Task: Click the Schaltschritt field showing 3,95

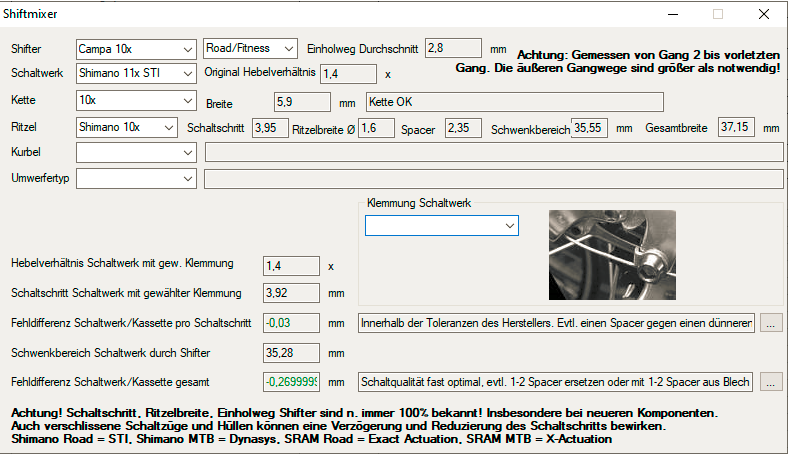Action: pyautogui.click(x=265, y=128)
